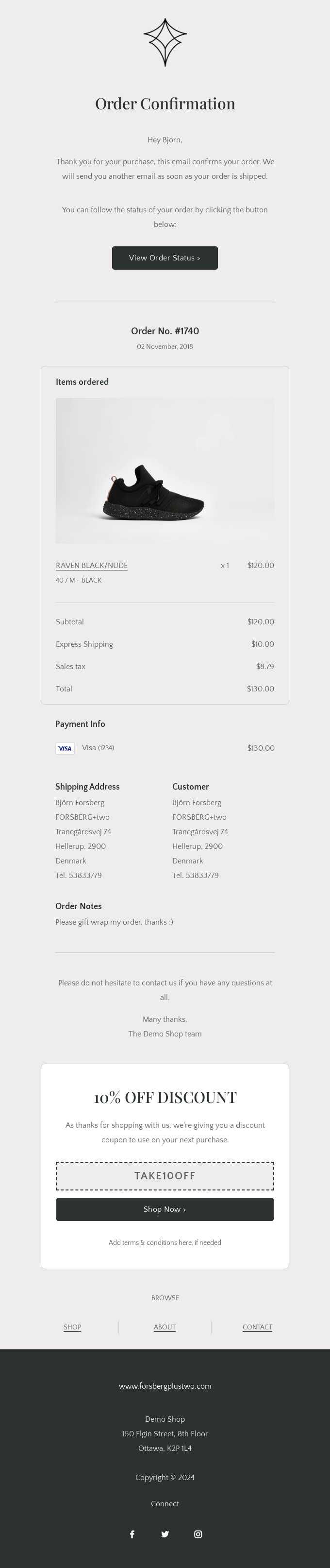This screenshot has width=330, height=1568.
Task: Go to the ABOUT browse link
Action: 165,1327
